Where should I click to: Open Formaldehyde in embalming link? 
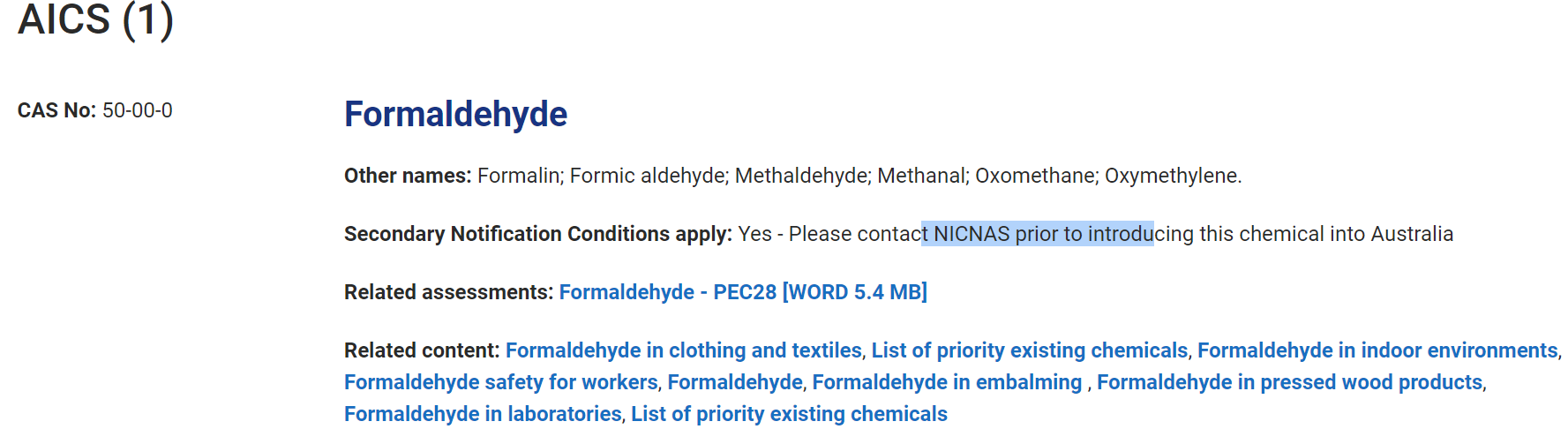point(946,382)
